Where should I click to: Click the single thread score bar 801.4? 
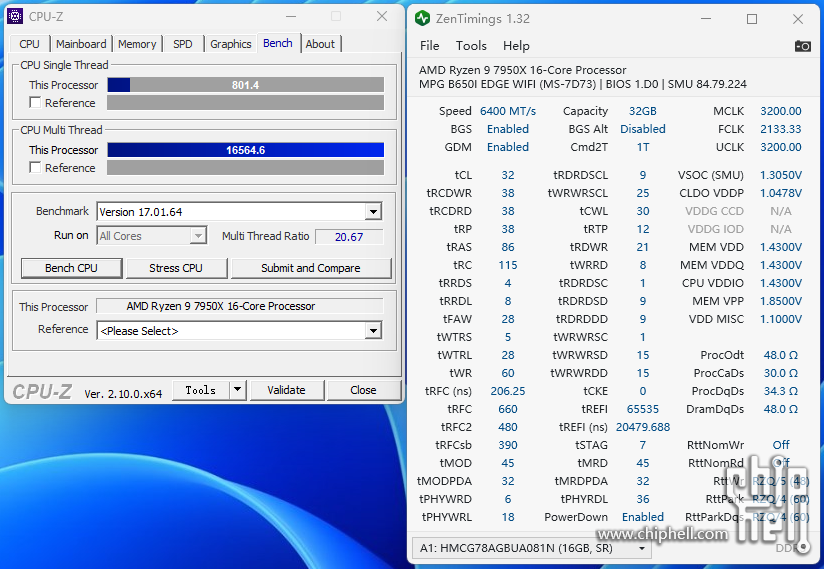245,85
